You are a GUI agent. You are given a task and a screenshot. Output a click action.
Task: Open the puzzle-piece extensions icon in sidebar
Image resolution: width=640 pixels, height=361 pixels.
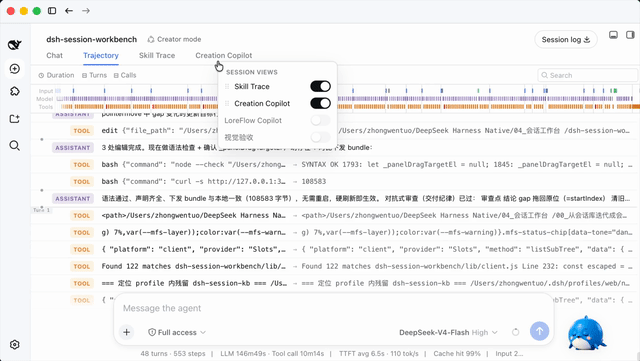(15, 91)
